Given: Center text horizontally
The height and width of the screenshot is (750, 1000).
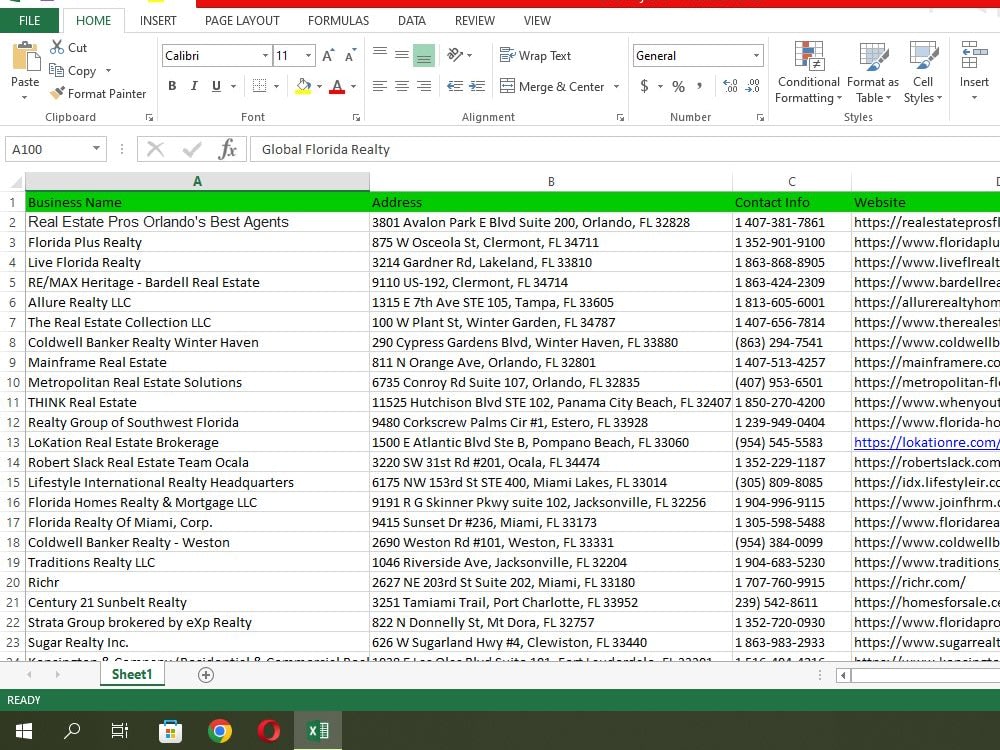Looking at the screenshot, I should point(402,86).
